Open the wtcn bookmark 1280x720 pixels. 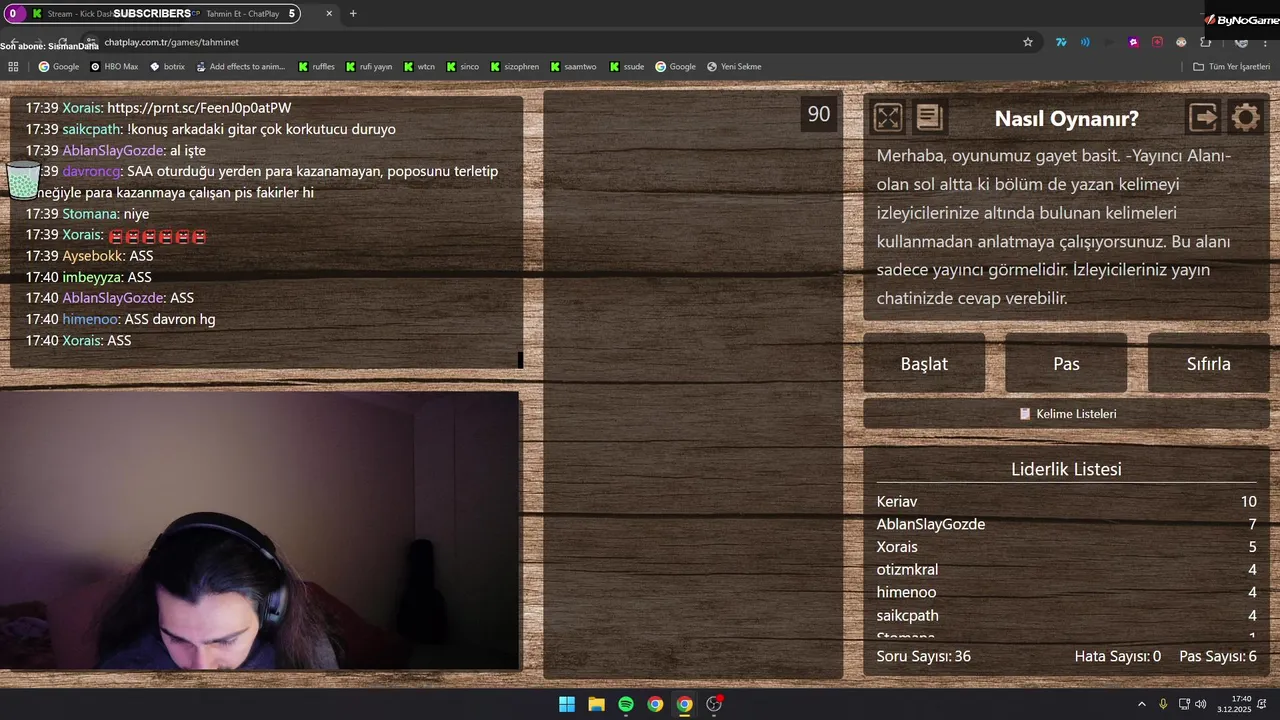pyautogui.click(x=419, y=67)
